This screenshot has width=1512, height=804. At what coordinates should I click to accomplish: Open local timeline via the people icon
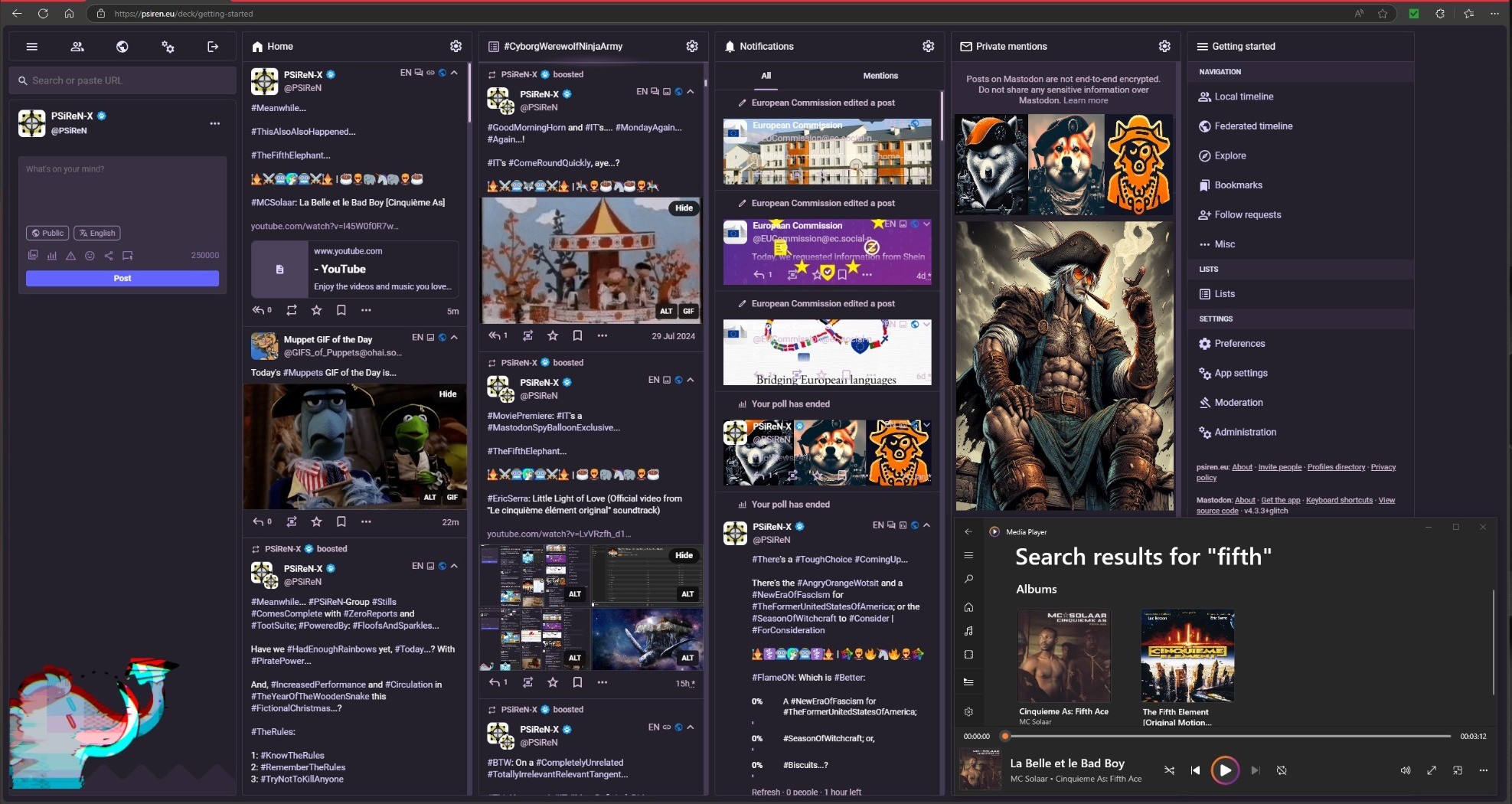77,47
